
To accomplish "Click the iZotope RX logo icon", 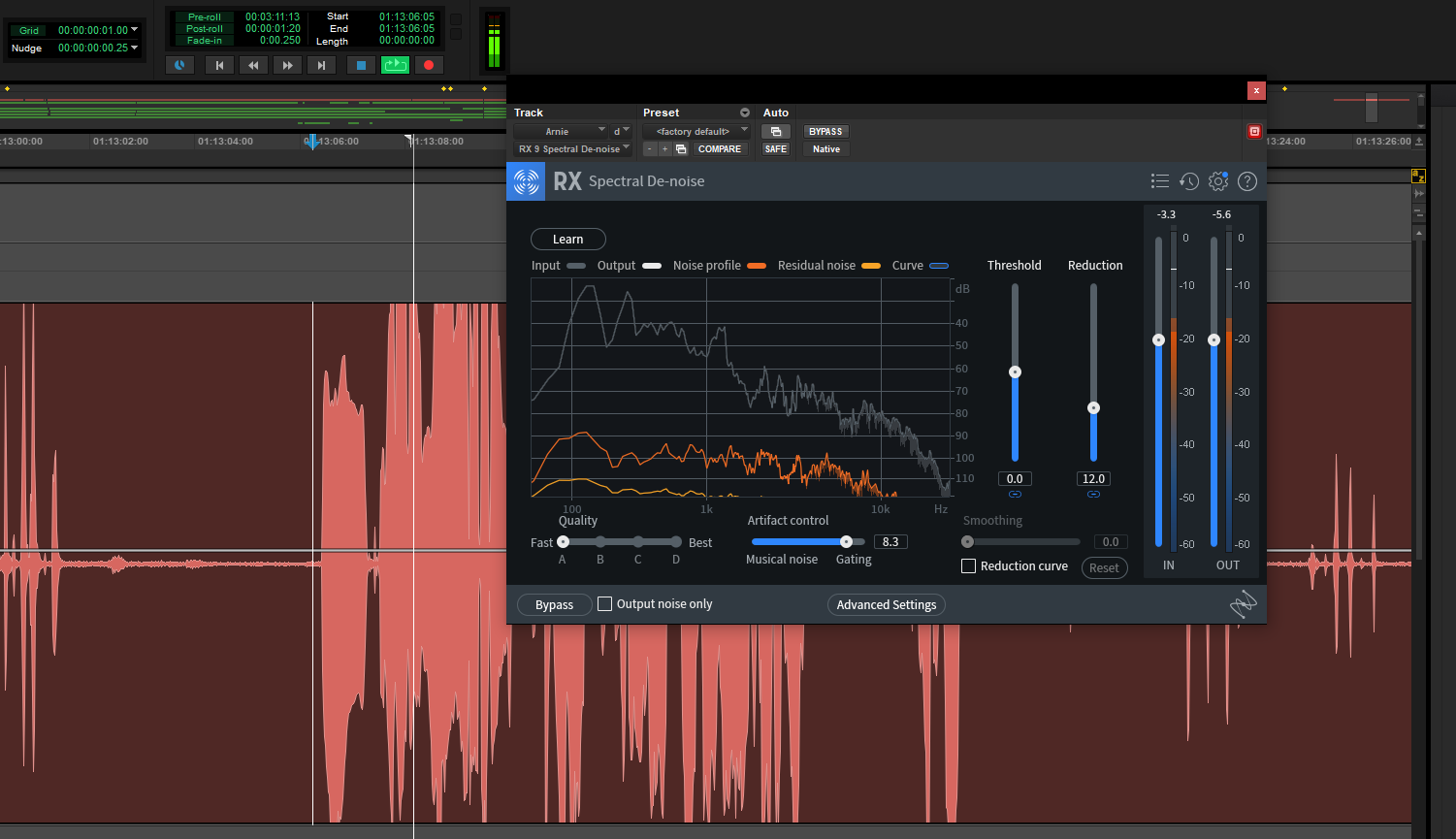I will (526, 181).
